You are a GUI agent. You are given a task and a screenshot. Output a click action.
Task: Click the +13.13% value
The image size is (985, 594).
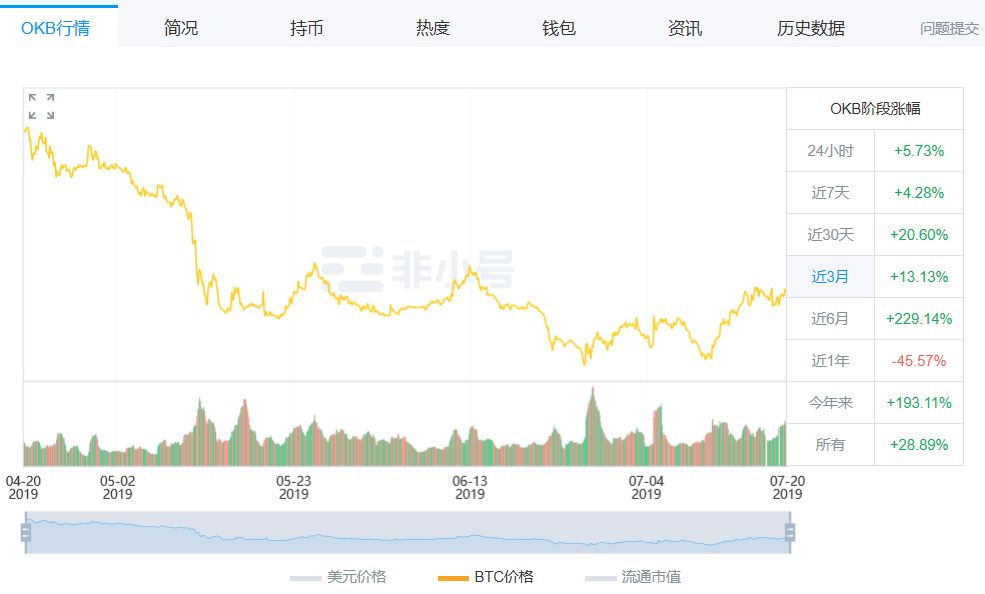point(918,277)
